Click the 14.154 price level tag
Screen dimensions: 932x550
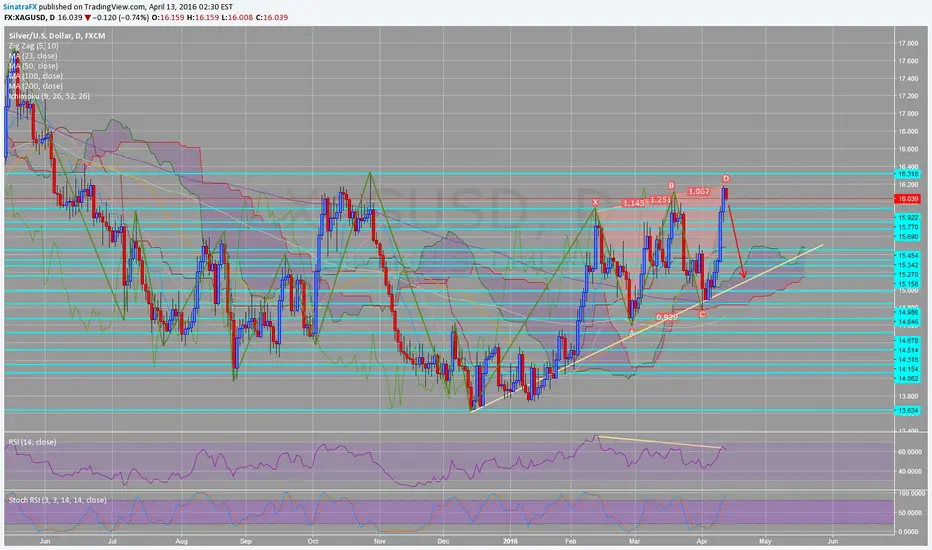pos(907,369)
